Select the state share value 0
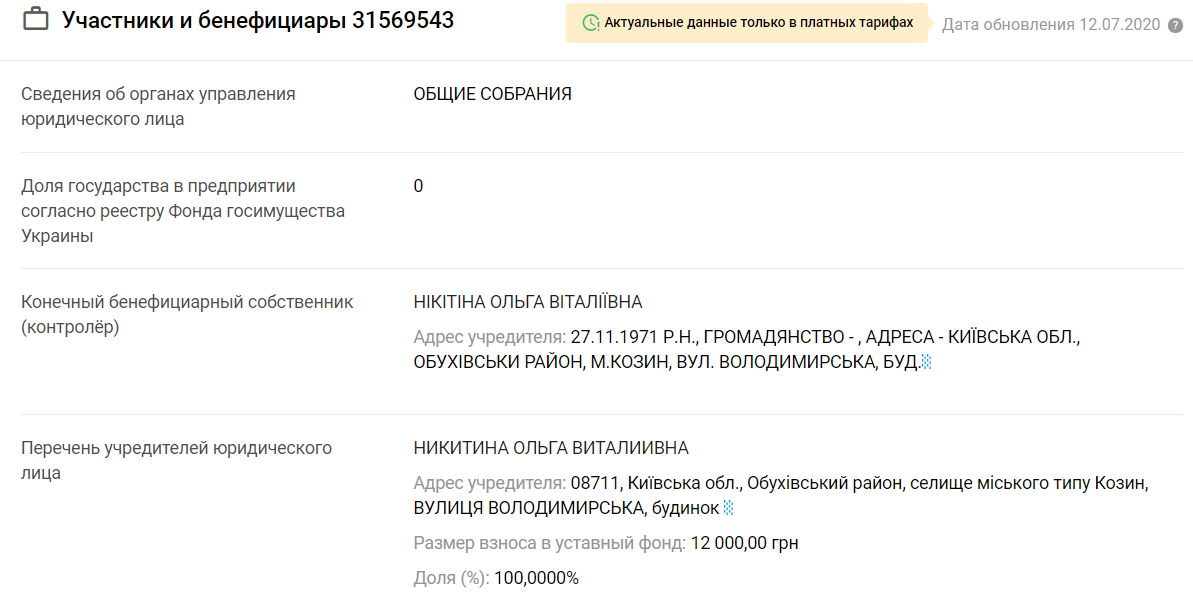The height and width of the screenshot is (609, 1193). click(418, 185)
